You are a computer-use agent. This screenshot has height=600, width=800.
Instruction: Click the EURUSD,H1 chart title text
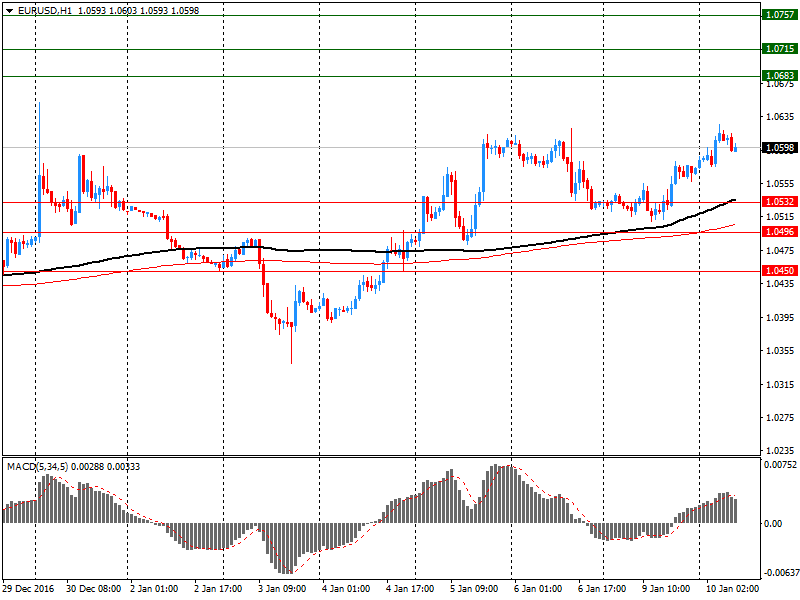[x=44, y=11]
